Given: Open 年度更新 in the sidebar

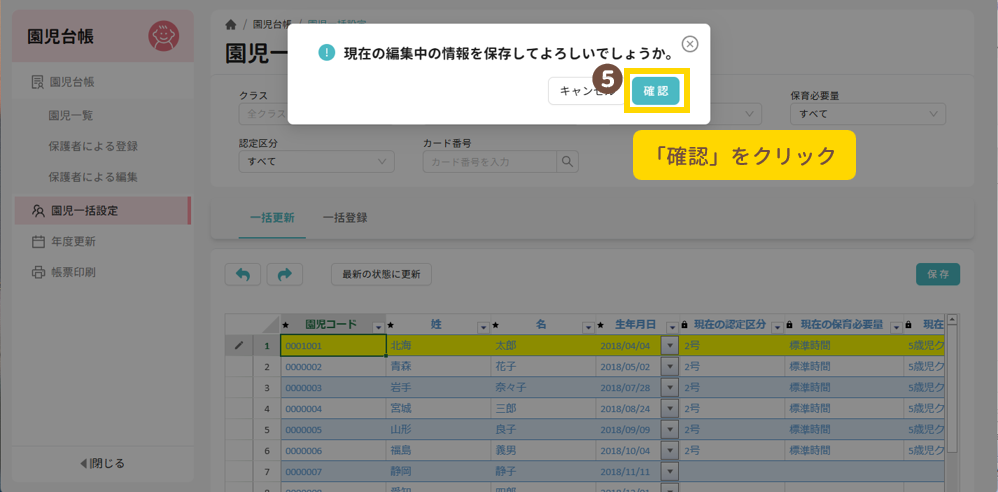Looking at the screenshot, I should 73,241.
